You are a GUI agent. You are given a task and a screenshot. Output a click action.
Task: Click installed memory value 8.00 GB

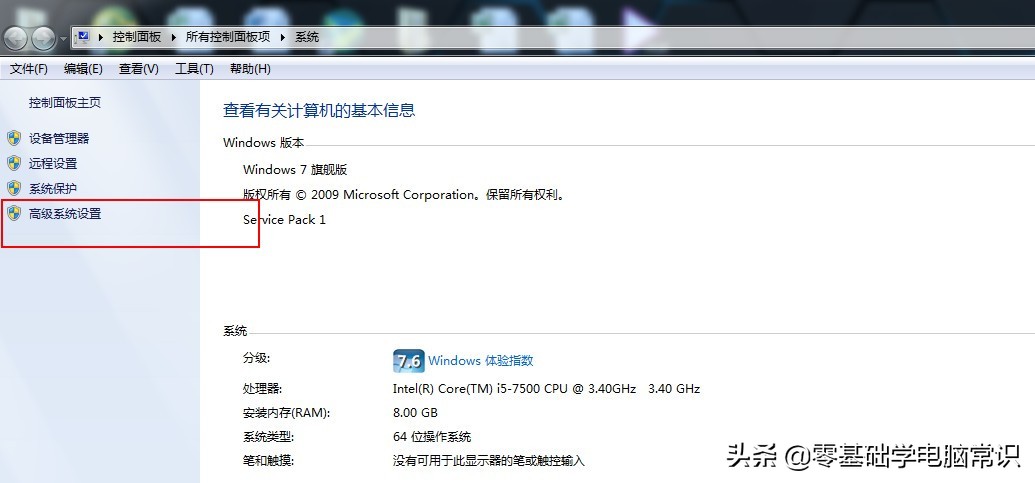(415, 413)
